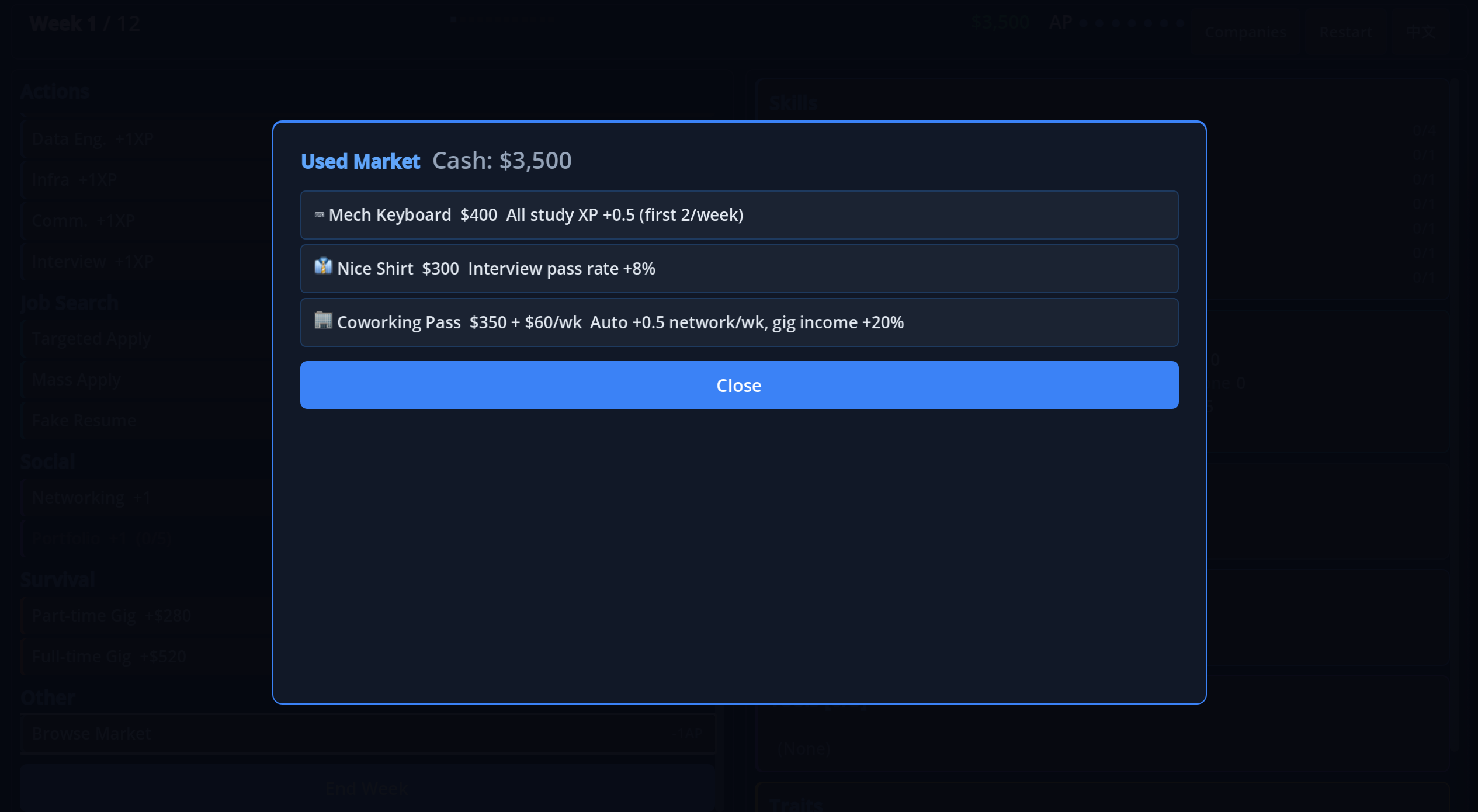1478x812 pixels.
Task: Choose the Data Eng. +1XP action
Action: point(92,139)
